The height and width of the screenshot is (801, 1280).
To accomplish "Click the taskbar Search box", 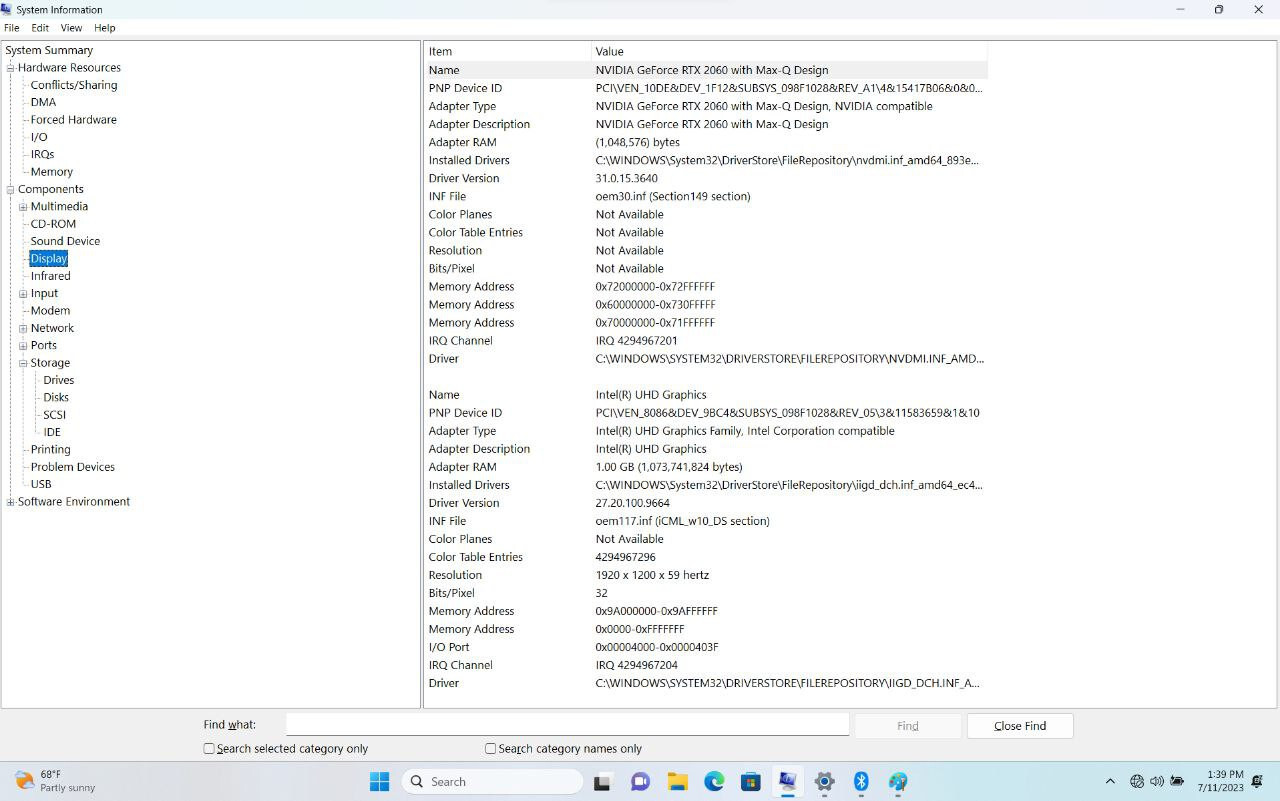I will 493,782.
